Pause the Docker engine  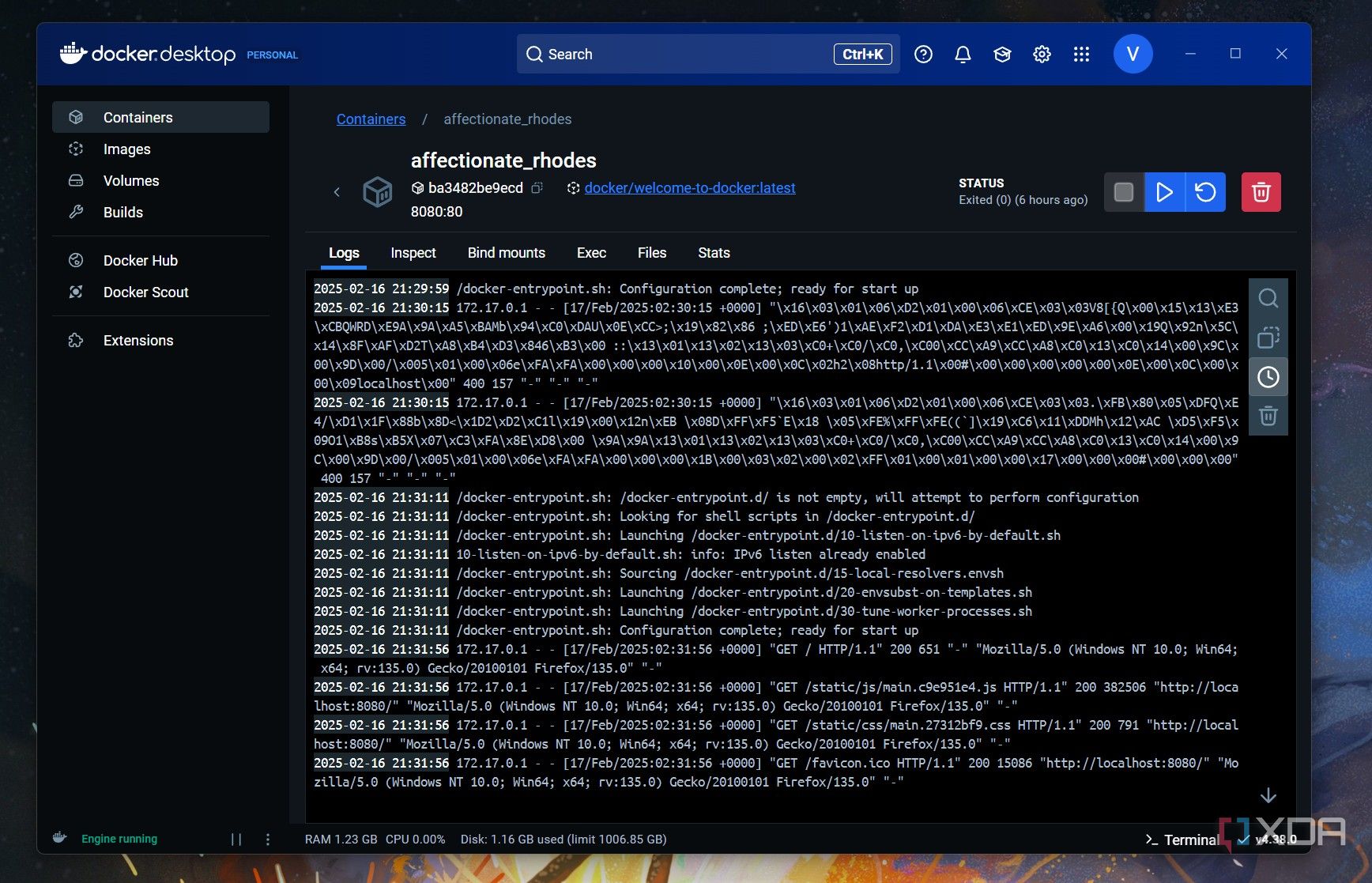[x=235, y=839]
